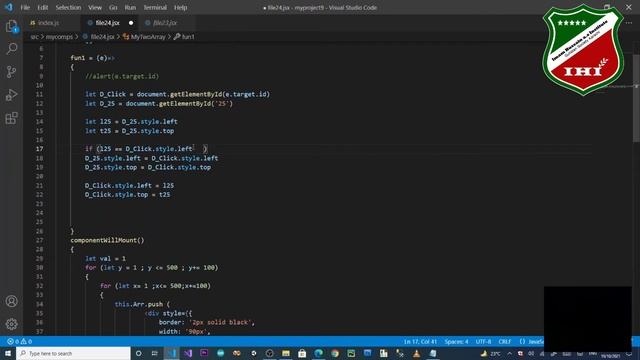Open the Search view in the activity bar
The width and height of the screenshot is (640, 360).
11,49
